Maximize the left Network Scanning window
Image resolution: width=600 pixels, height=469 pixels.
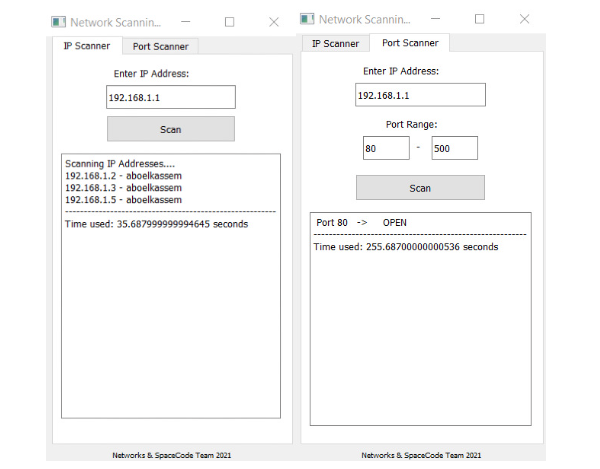(230, 21)
